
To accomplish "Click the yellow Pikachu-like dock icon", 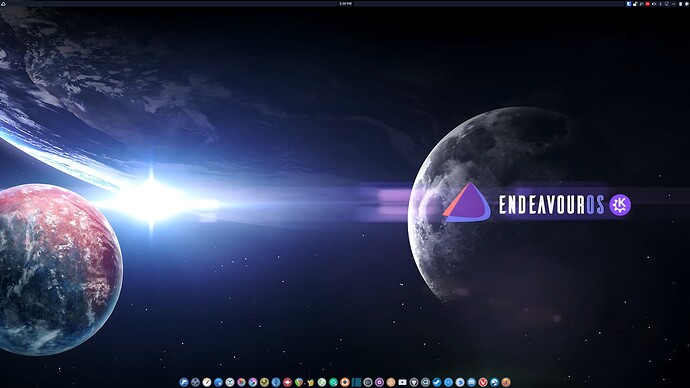I will click(310, 382).
